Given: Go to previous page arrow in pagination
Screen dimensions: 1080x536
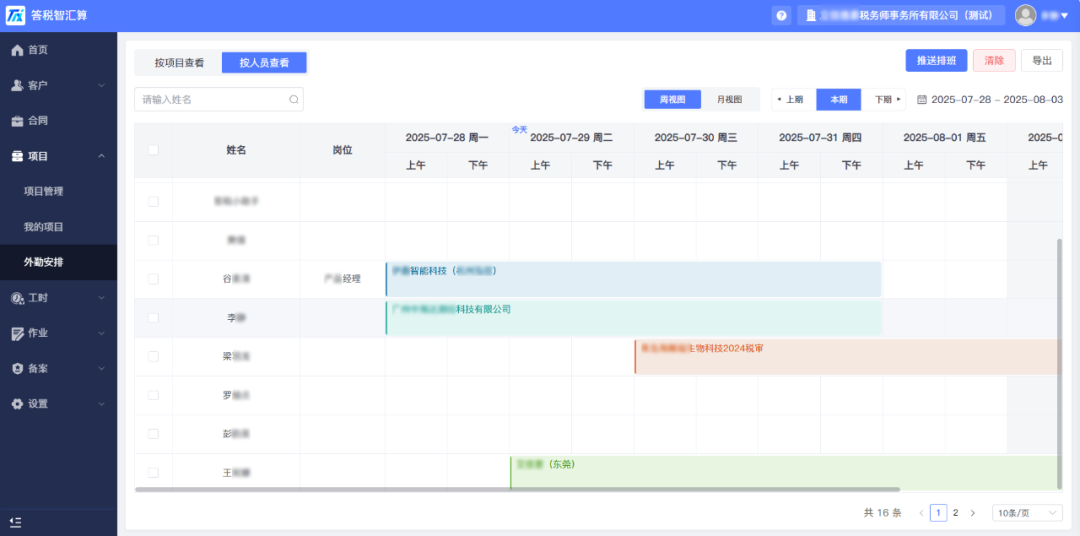Looking at the screenshot, I should (921, 513).
